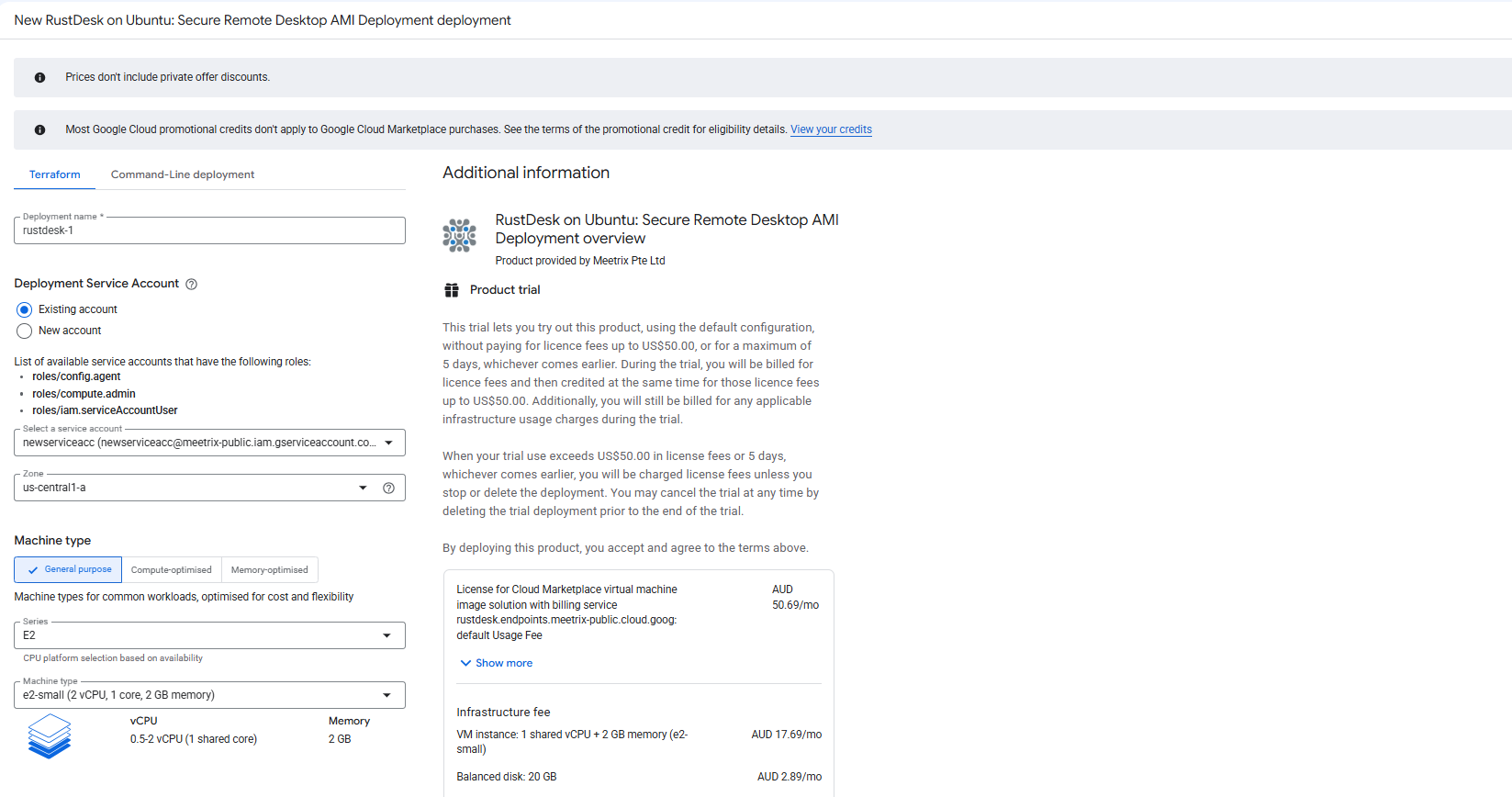Click the Deployment name input field
Image resolution: width=1512 pixels, height=797 pixels.
pos(209,230)
